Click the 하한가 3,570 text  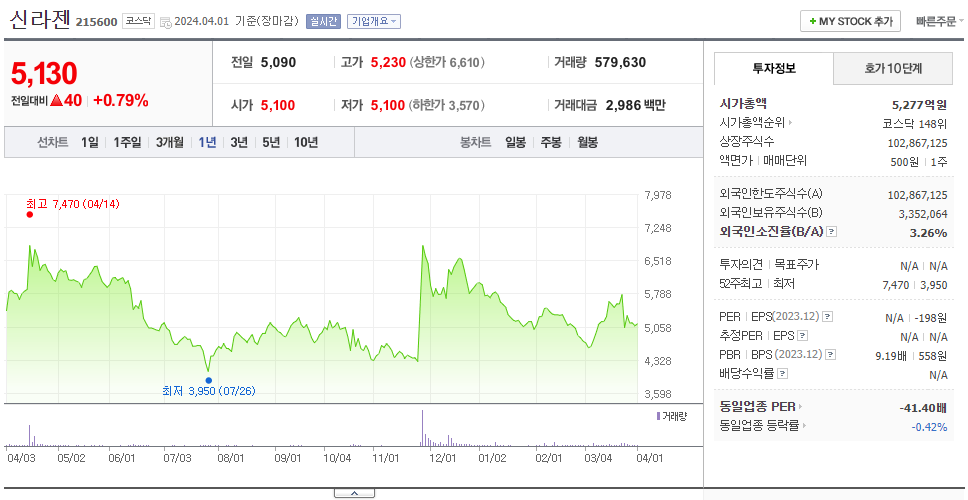pyautogui.click(x=448, y=106)
